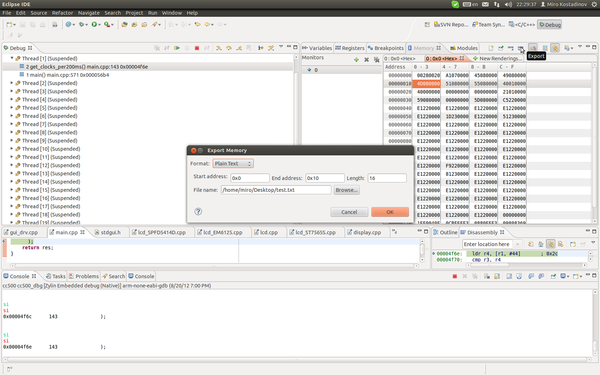Add a memory monitor with green plus
This screenshot has width=600, height=375.
(356, 60)
